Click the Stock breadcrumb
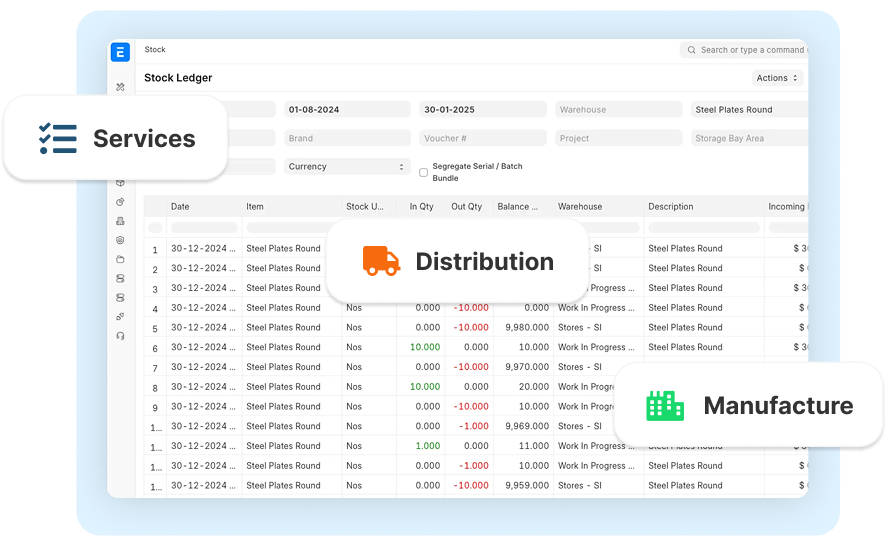Viewport: 887px width, 543px height. pyautogui.click(x=155, y=50)
